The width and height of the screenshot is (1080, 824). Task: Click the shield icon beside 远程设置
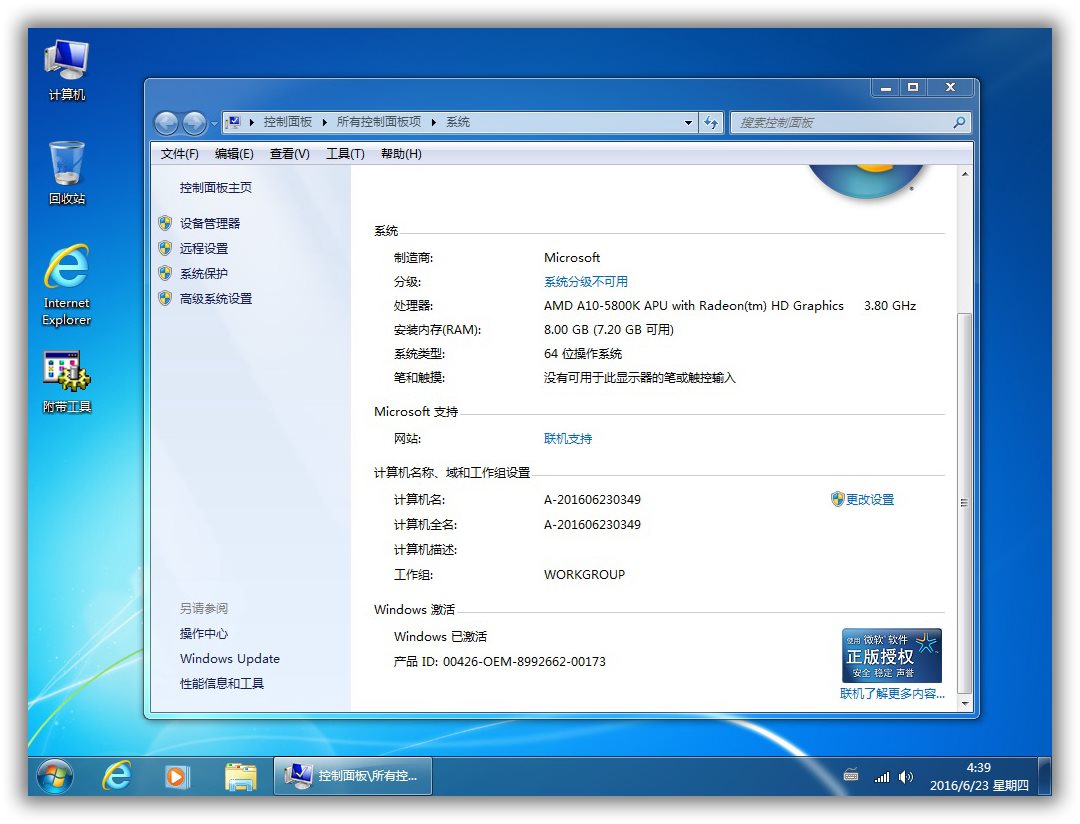click(165, 248)
